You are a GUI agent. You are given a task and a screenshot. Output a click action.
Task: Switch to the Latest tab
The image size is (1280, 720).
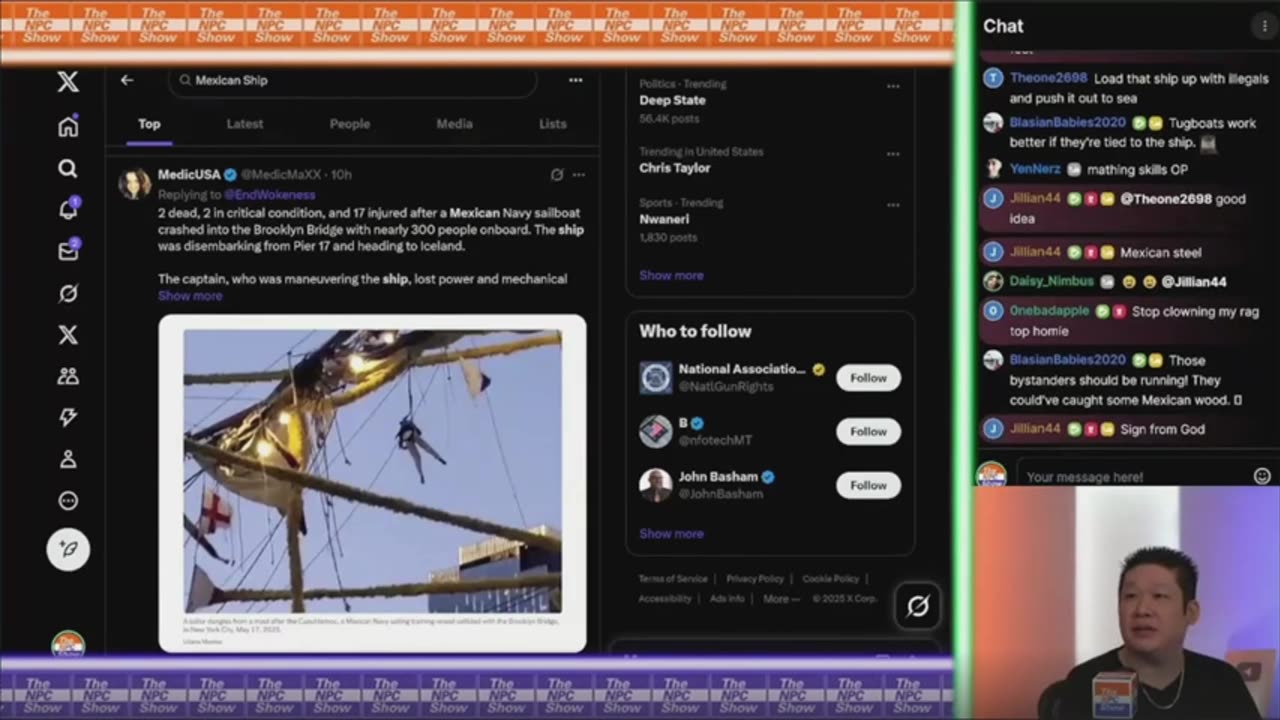click(x=245, y=124)
